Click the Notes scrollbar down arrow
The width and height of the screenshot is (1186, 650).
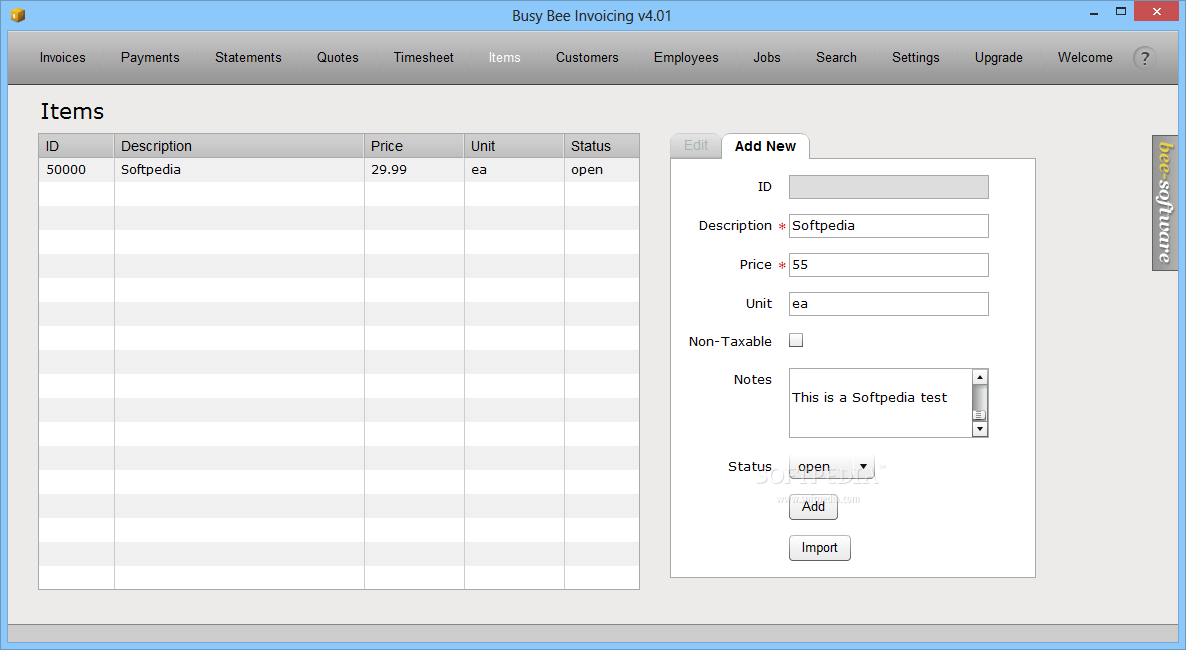click(980, 429)
